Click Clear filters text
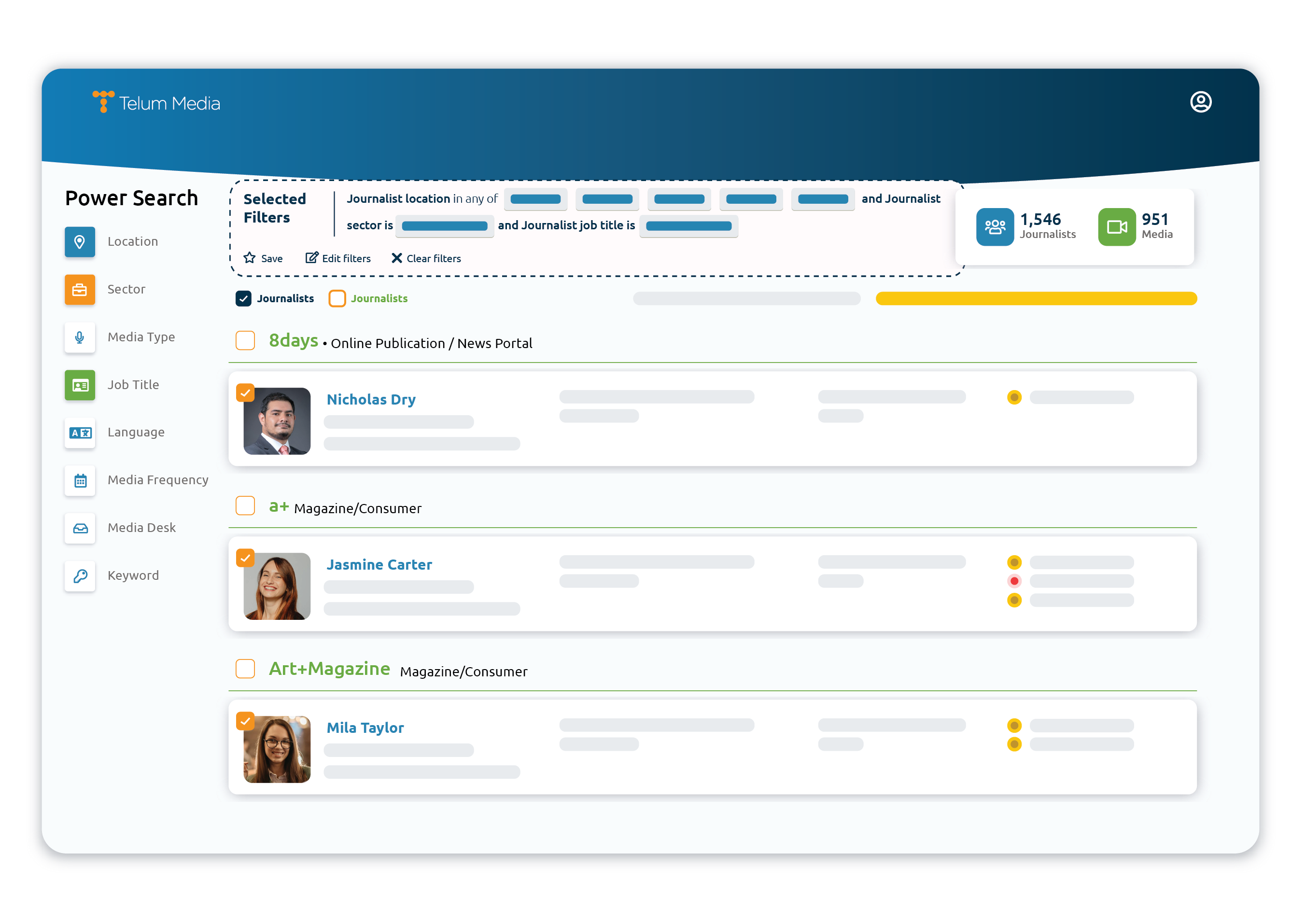1306x924 pixels. coord(434,259)
